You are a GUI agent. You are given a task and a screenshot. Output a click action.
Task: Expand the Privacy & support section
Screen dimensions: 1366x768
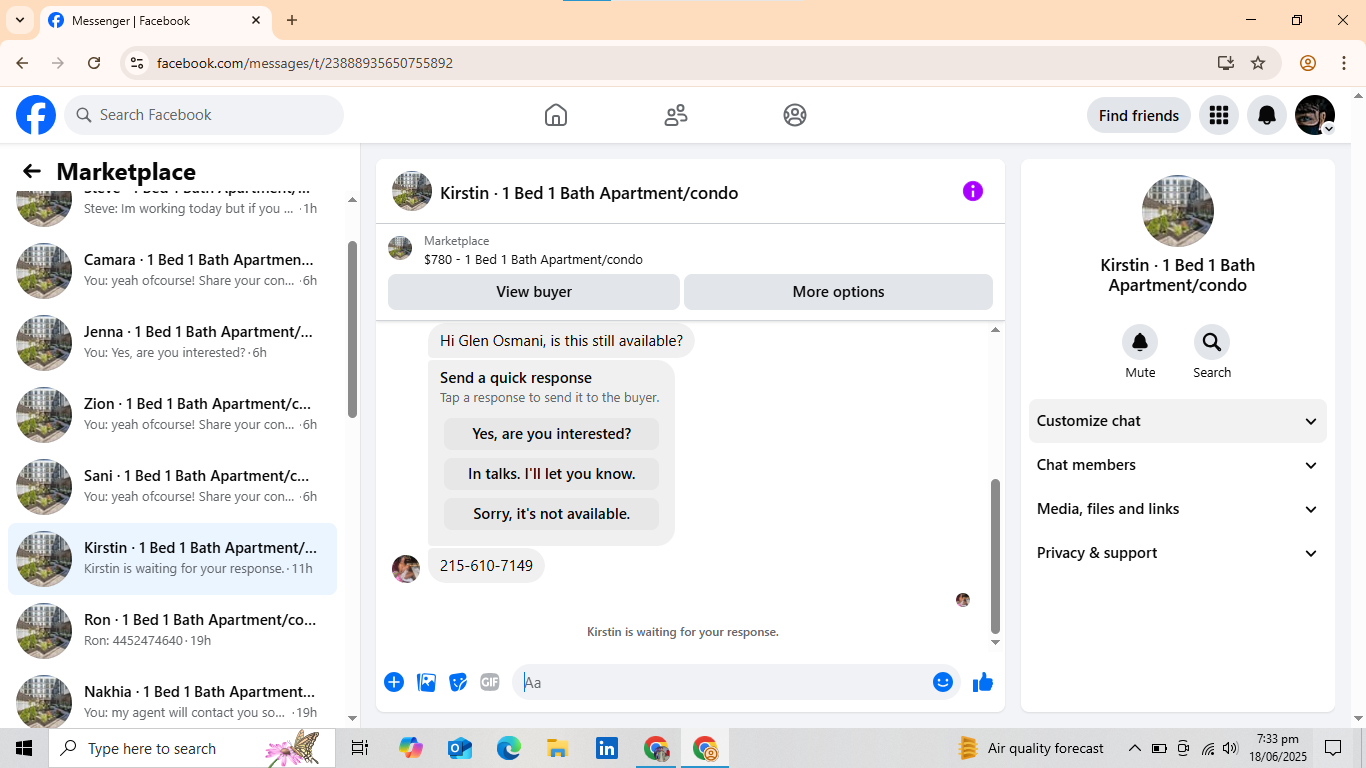tap(1178, 553)
